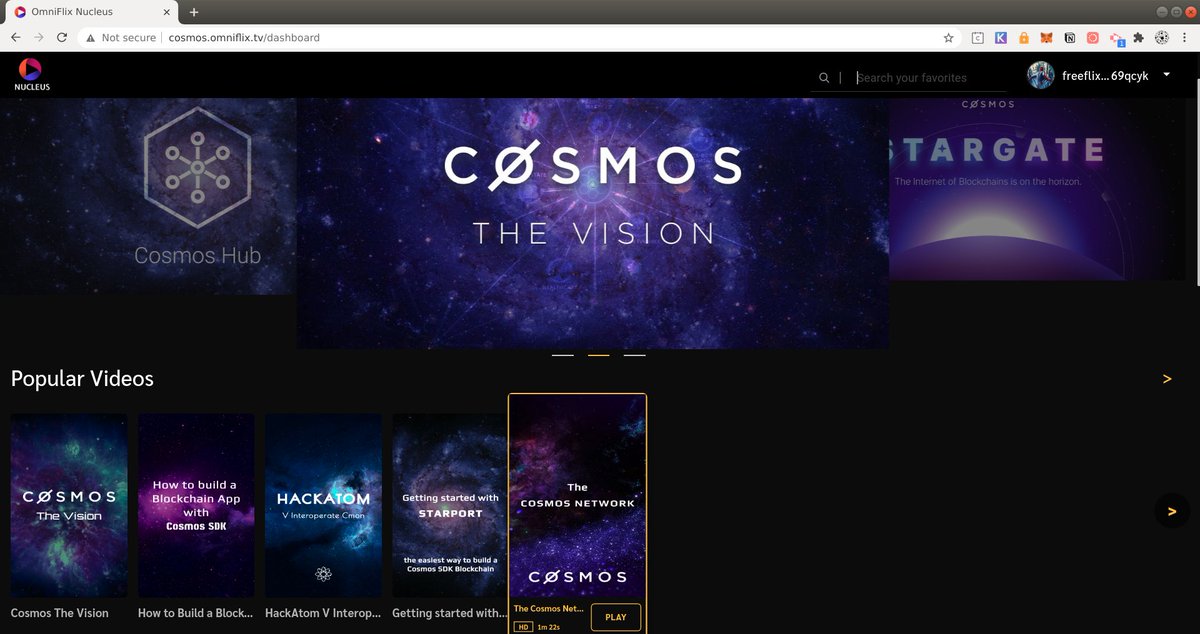Viewport: 1200px width, 634px height.
Task: Click the Getting started with... title
Action: click(x=450, y=613)
